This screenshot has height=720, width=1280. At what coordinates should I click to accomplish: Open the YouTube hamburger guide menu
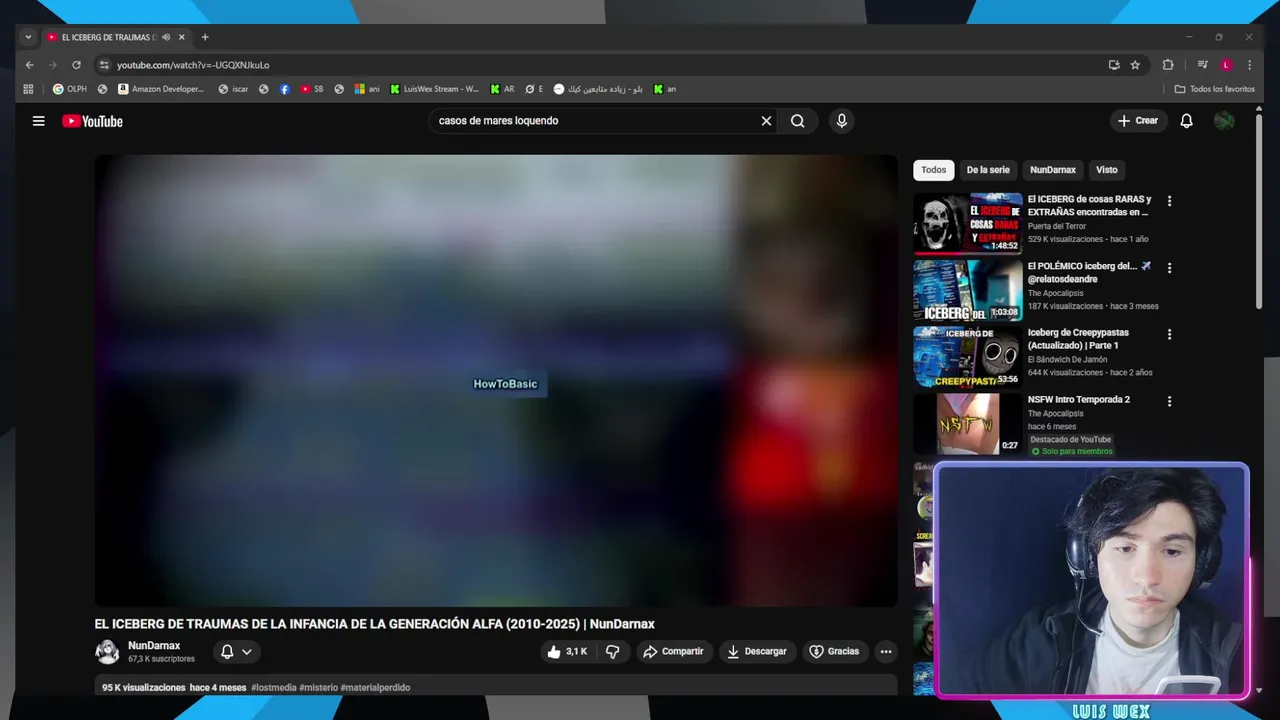point(38,121)
